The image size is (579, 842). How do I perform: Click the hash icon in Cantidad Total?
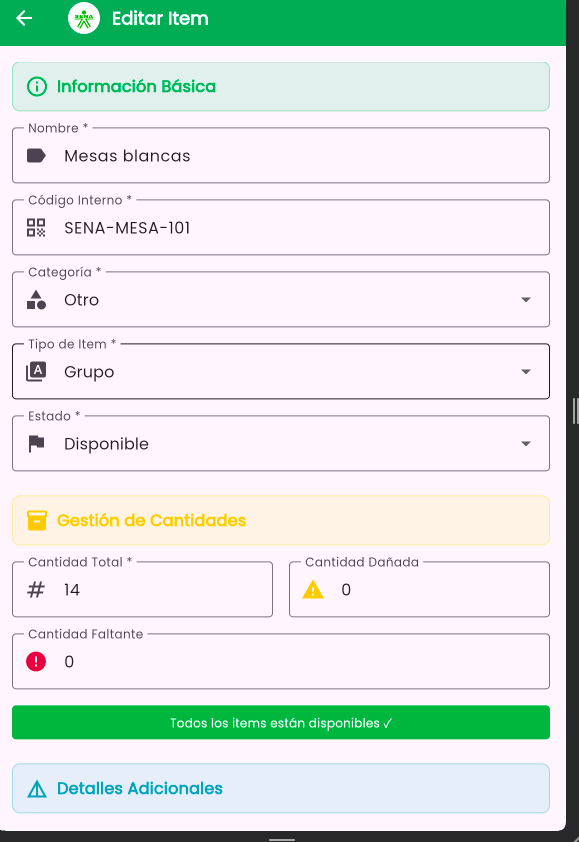coord(36,590)
